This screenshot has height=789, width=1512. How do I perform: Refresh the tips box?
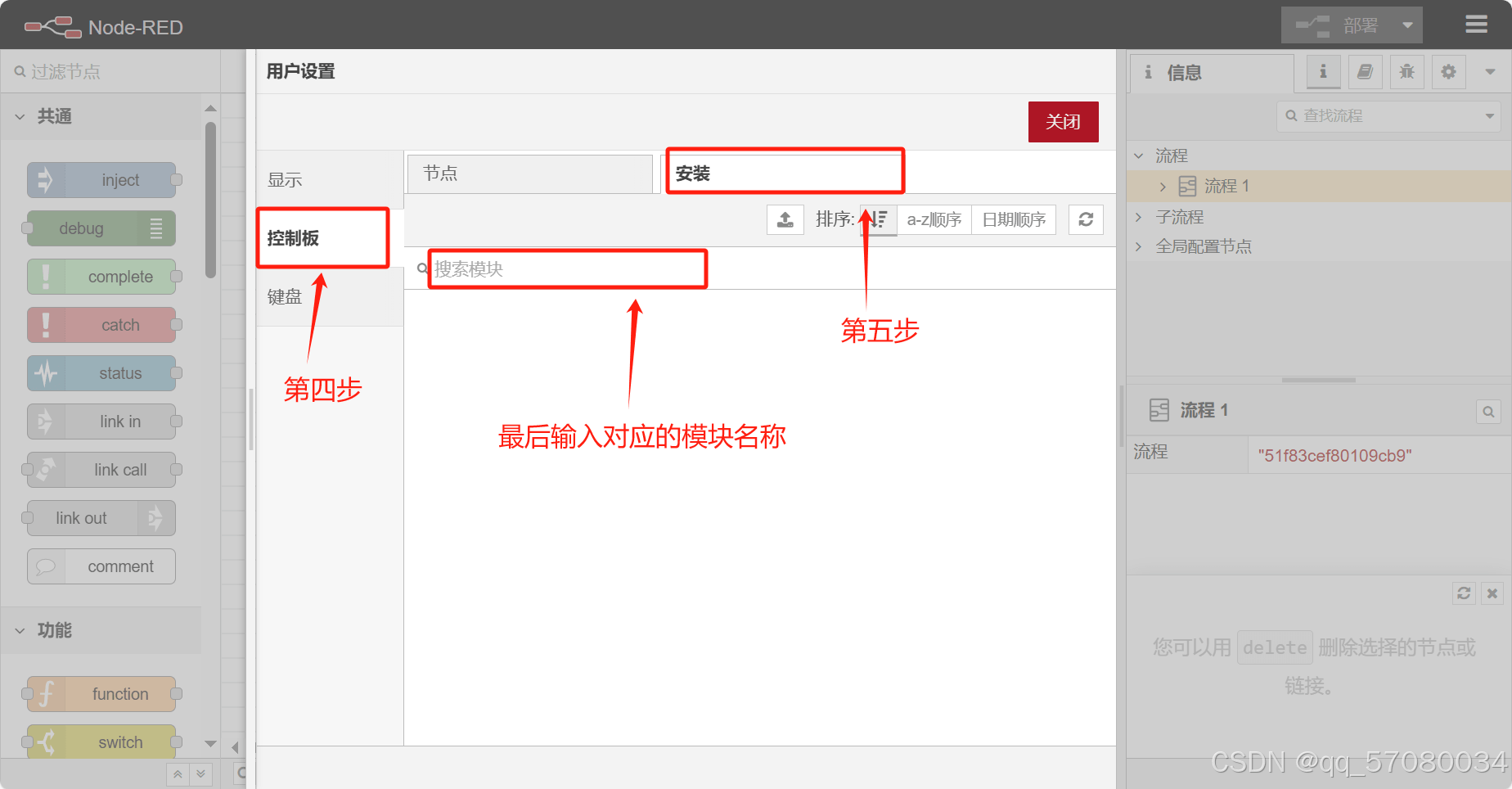pyautogui.click(x=1464, y=593)
